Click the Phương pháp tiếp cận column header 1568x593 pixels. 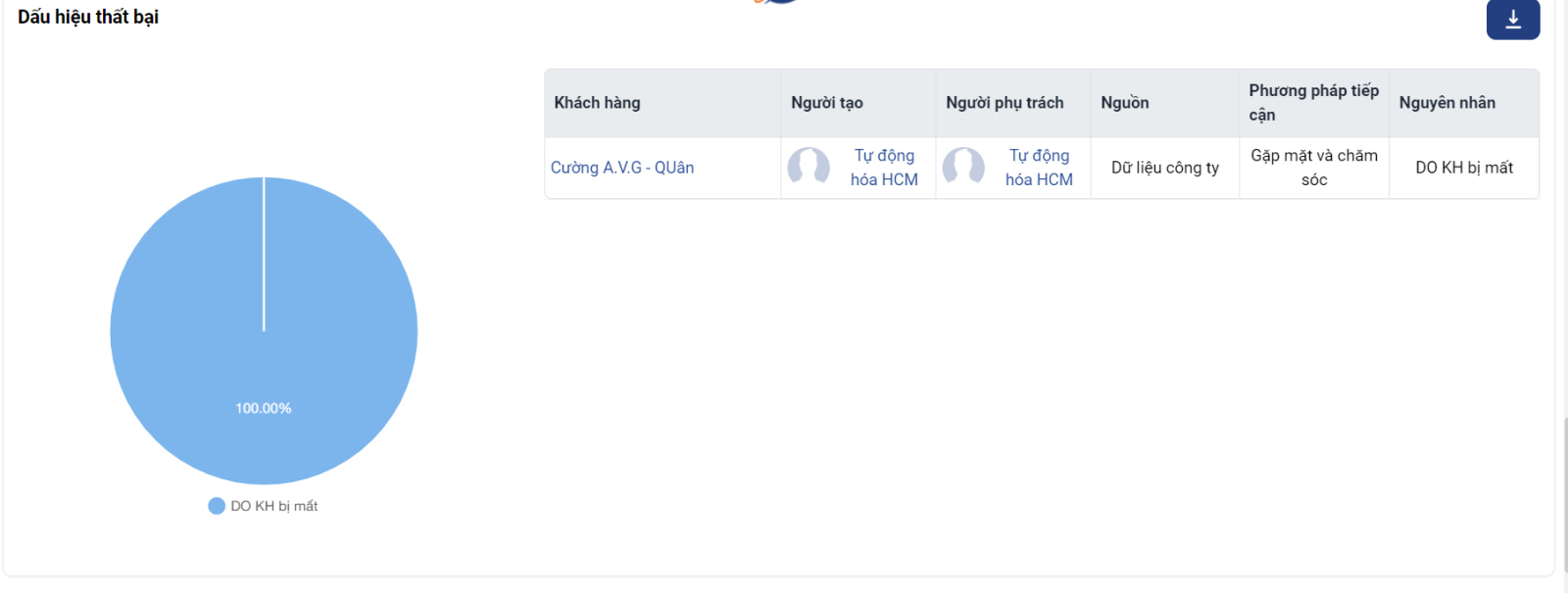click(1313, 103)
